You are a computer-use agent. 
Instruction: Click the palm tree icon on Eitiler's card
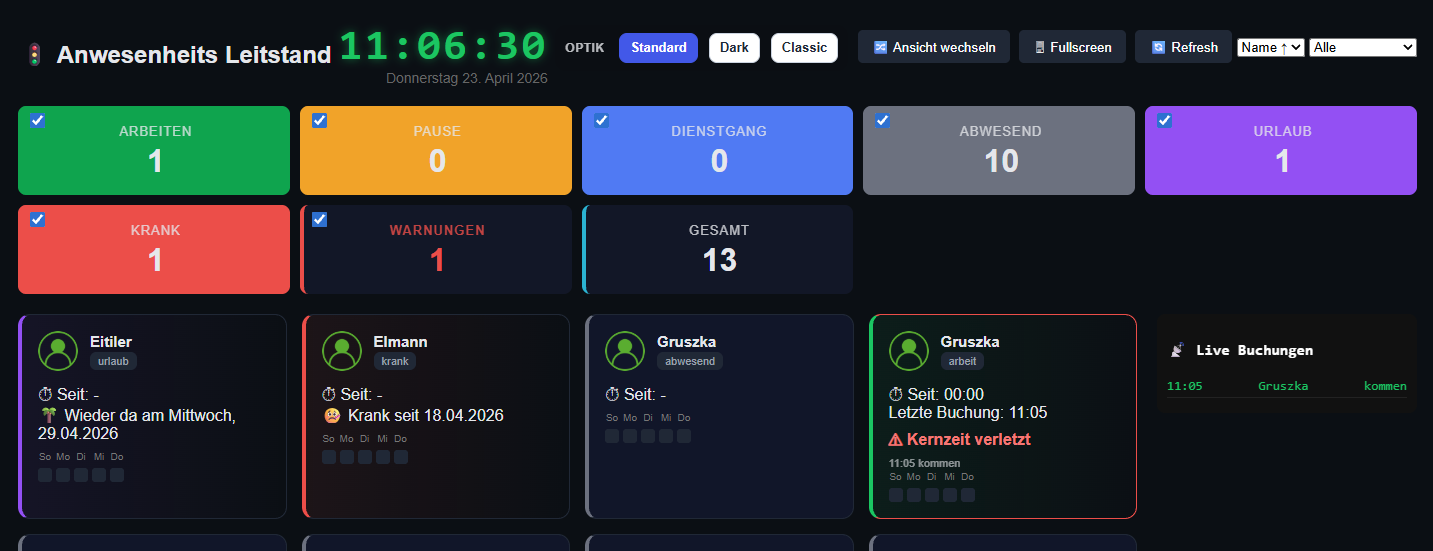point(48,415)
